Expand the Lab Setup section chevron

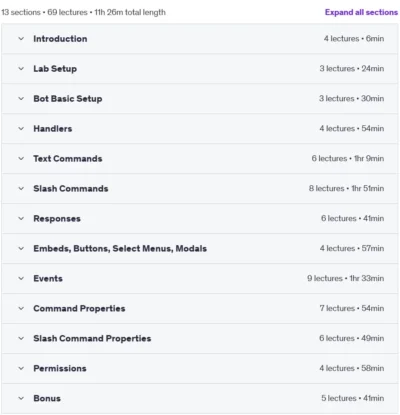(x=21, y=69)
